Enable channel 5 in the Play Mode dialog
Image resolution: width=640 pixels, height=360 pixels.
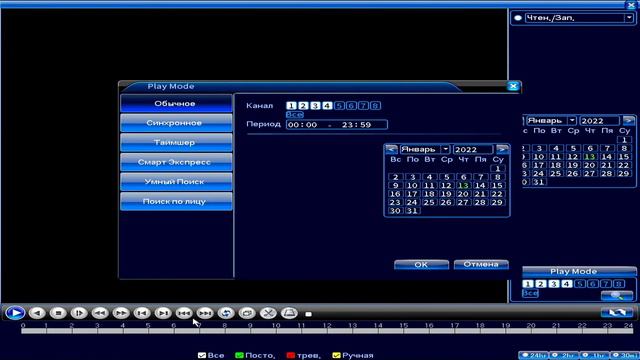coord(339,106)
